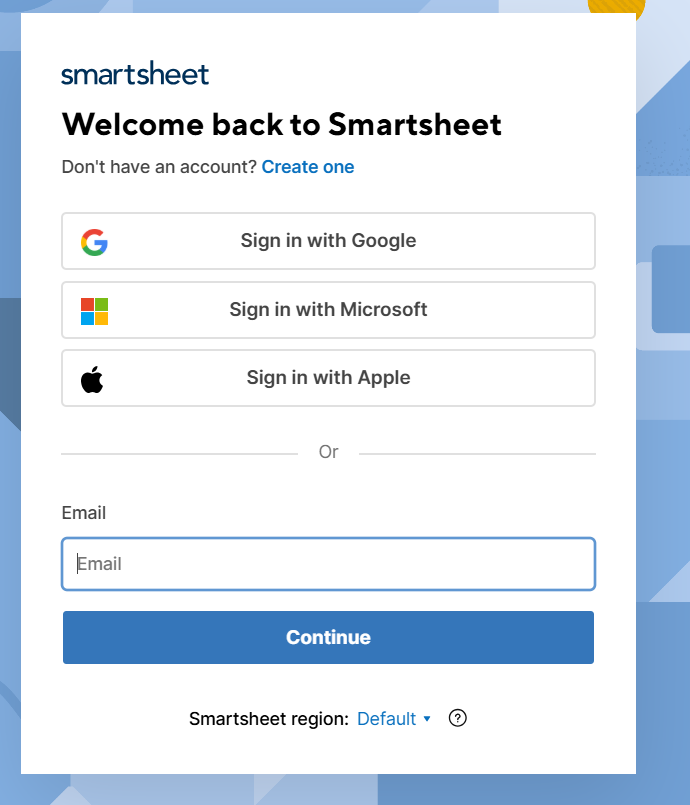Open the region help question mark icon
The image size is (690, 805).
[457, 718]
